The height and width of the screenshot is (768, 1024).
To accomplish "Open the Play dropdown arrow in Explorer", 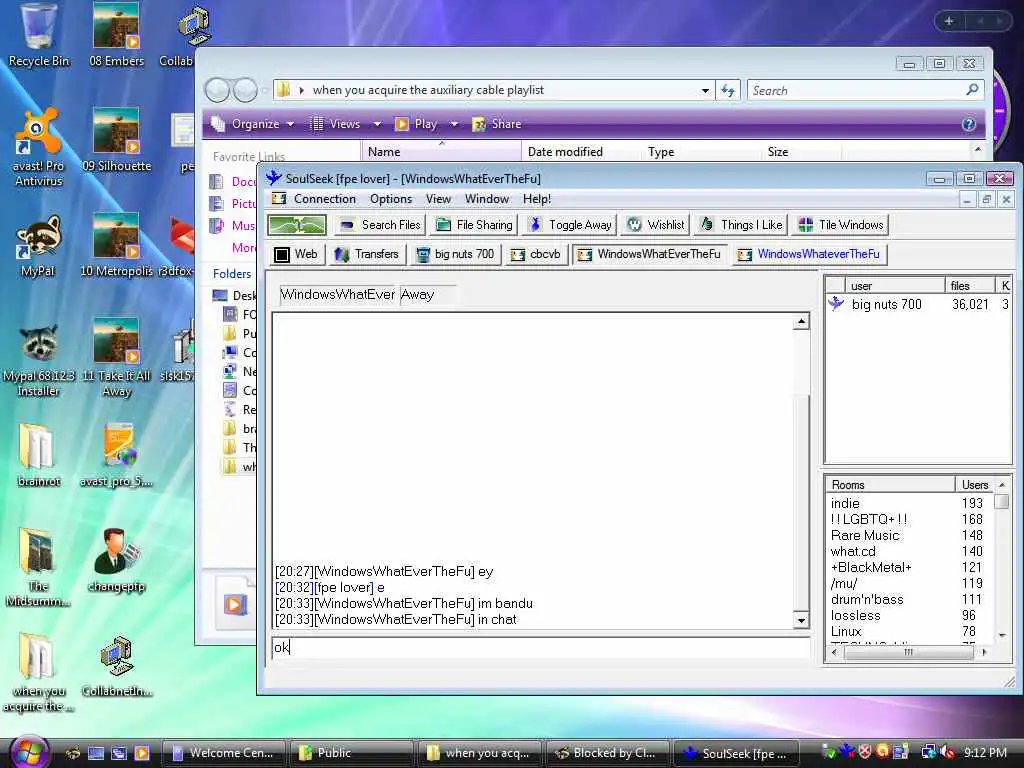I will 454,124.
